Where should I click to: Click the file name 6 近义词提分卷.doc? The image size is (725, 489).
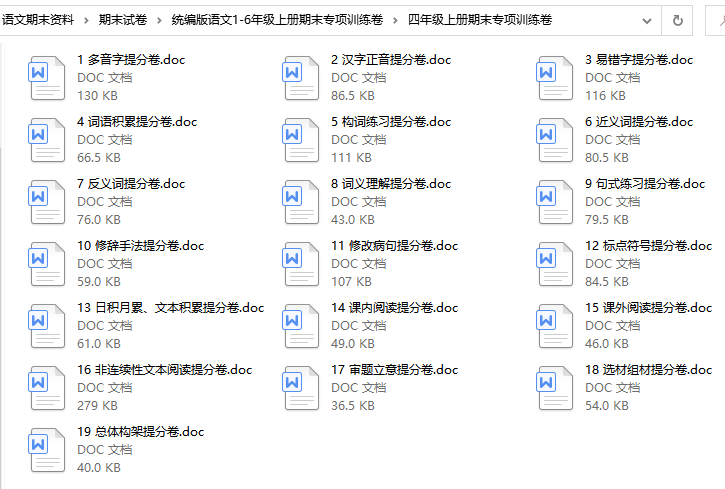click(639, 122)
